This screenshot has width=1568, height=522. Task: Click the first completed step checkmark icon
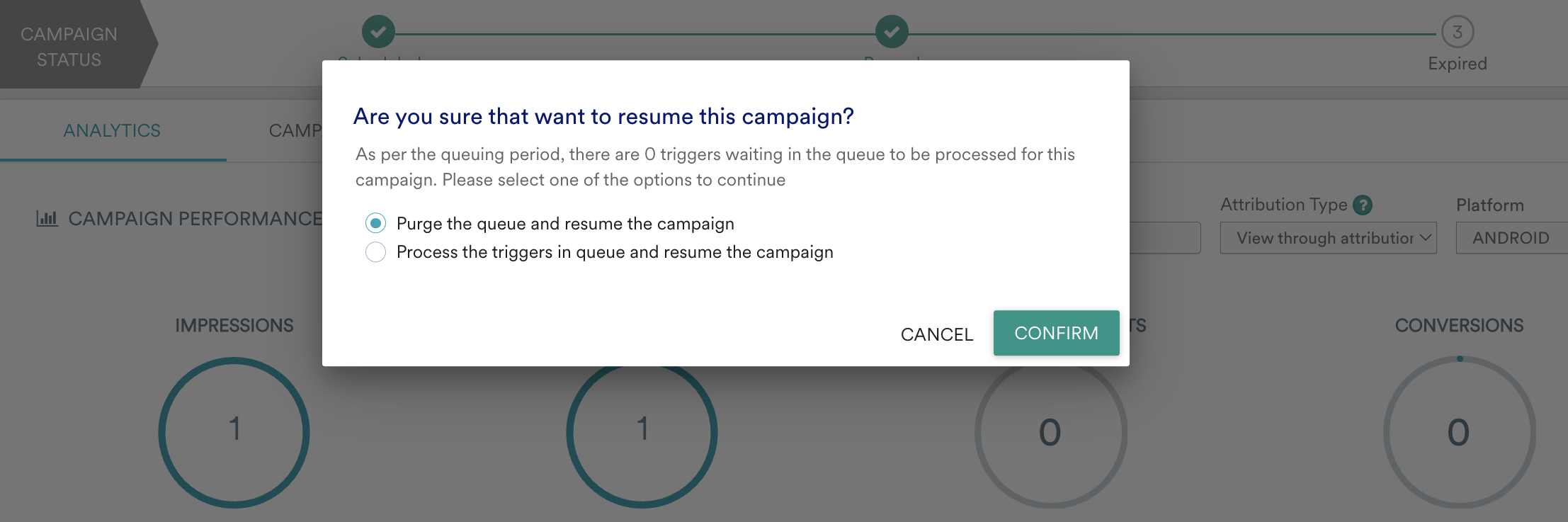(x=380, y=31)
